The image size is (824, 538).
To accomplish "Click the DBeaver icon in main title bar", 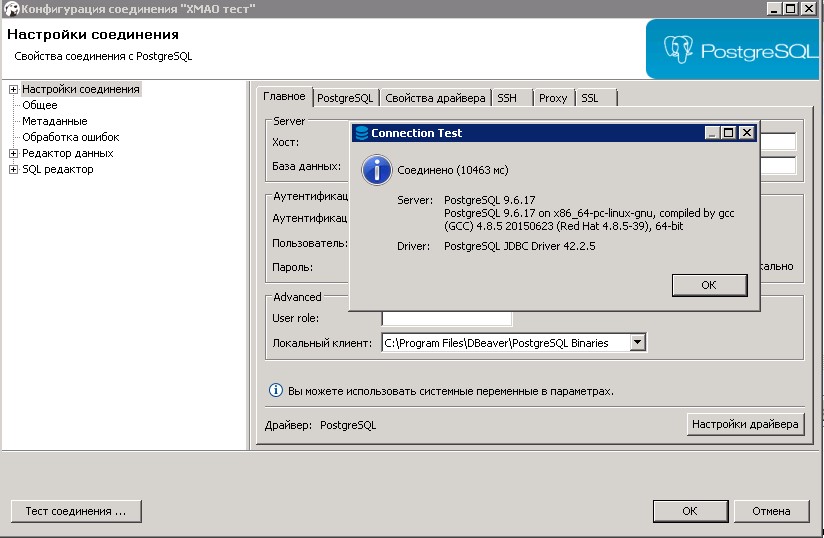I will pyautogui.click(x=12, y=9).
